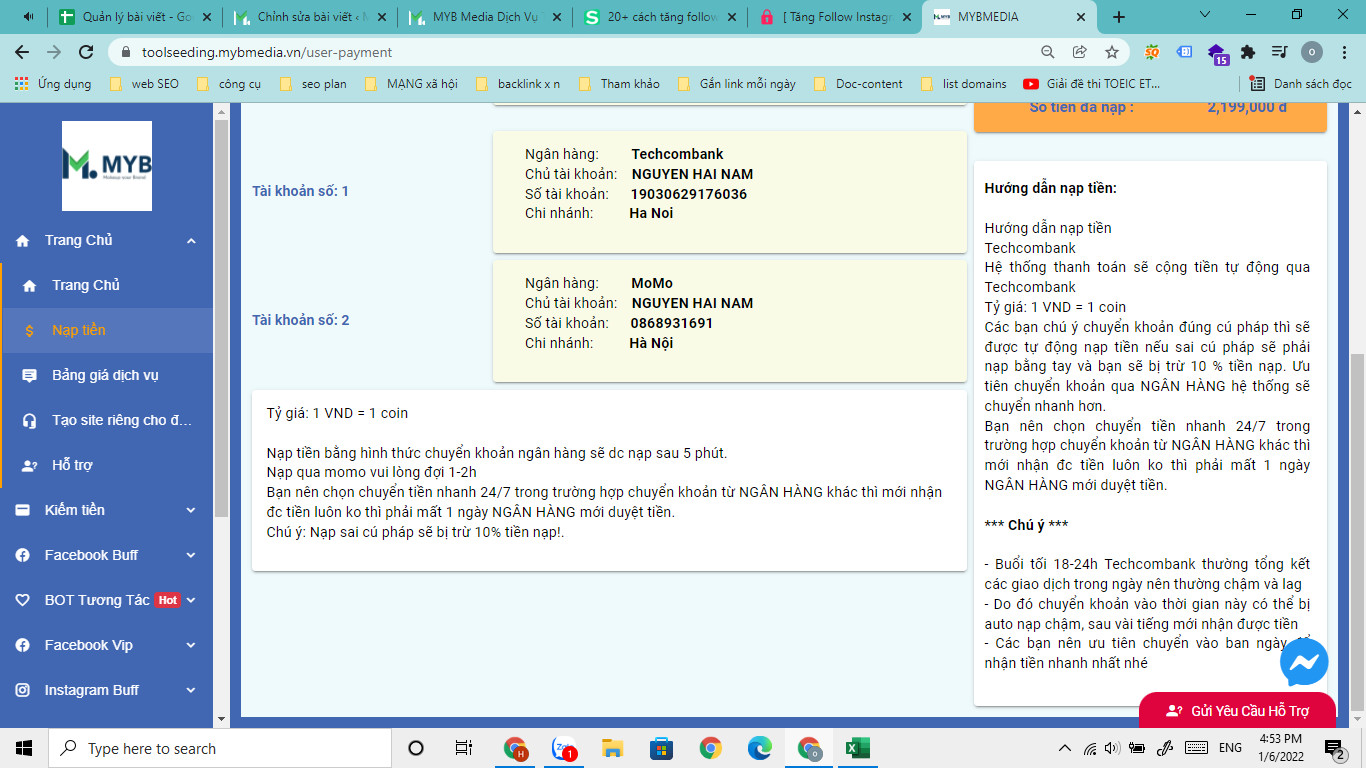Open the media control playlist icon

(x=1279, y=52)
